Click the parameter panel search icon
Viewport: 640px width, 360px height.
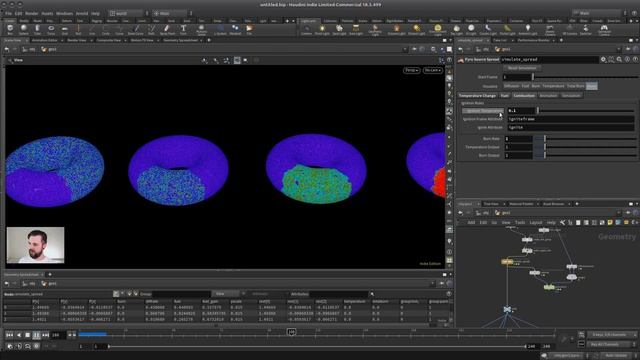pos(619,60)
